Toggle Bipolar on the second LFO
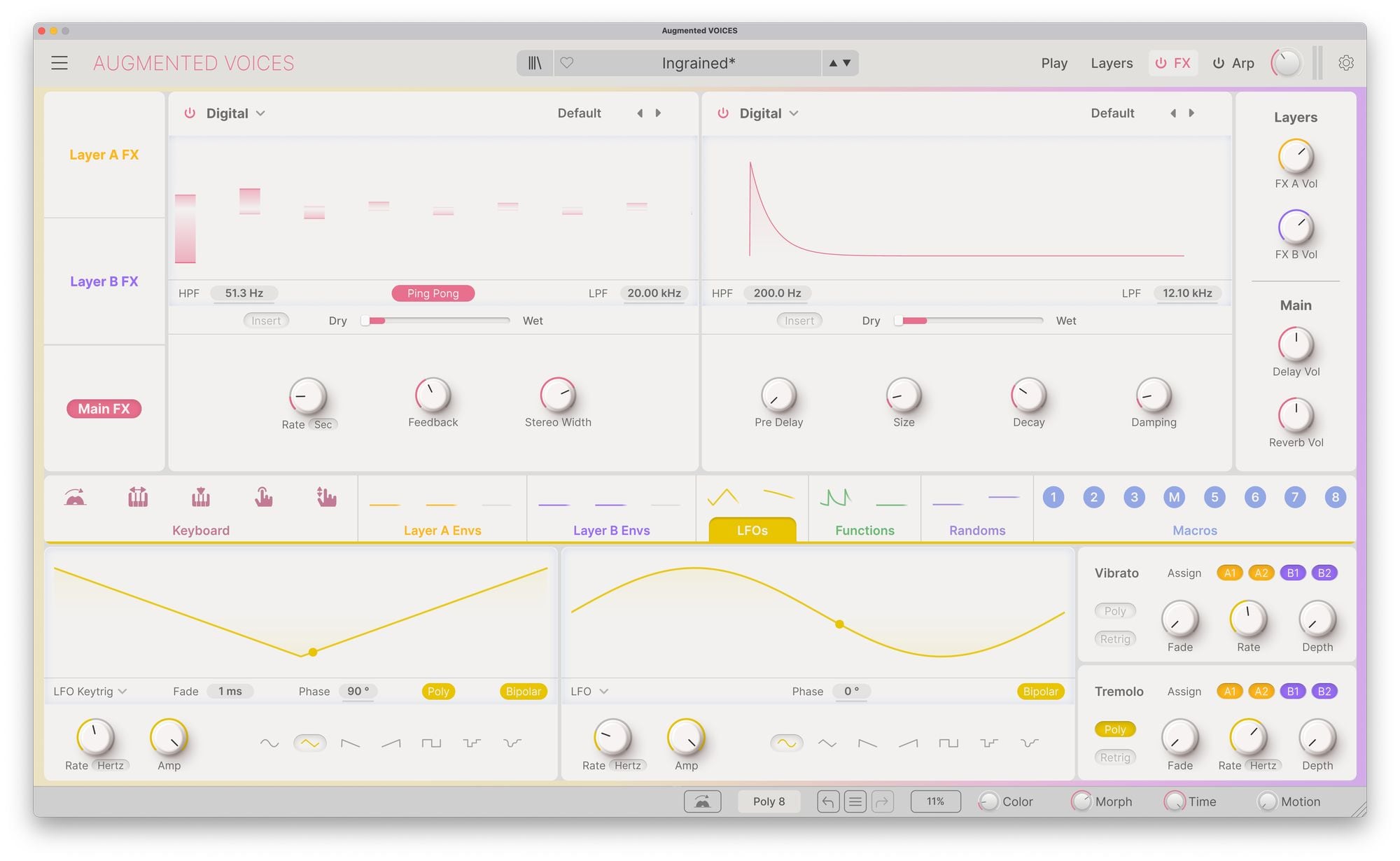Screen dimensions: 1400x861 click(1041, 692)
